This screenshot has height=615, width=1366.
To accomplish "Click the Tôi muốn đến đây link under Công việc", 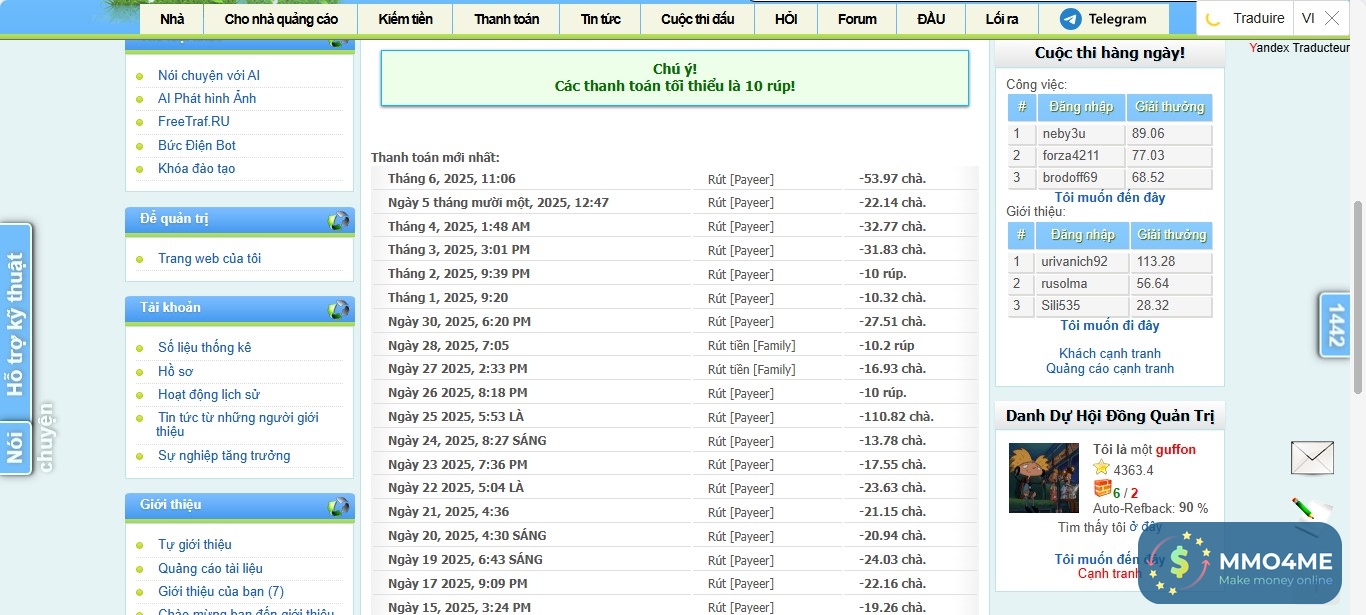I will click(1109, 198).
